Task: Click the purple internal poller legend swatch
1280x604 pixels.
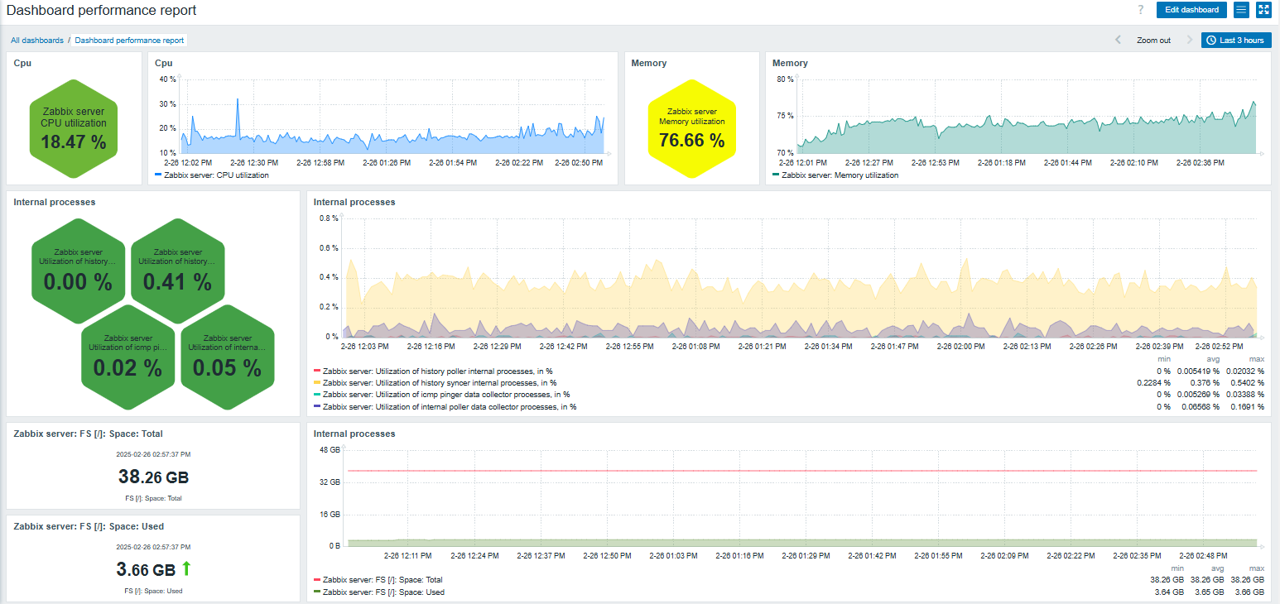Action: (x=317, y=407)
